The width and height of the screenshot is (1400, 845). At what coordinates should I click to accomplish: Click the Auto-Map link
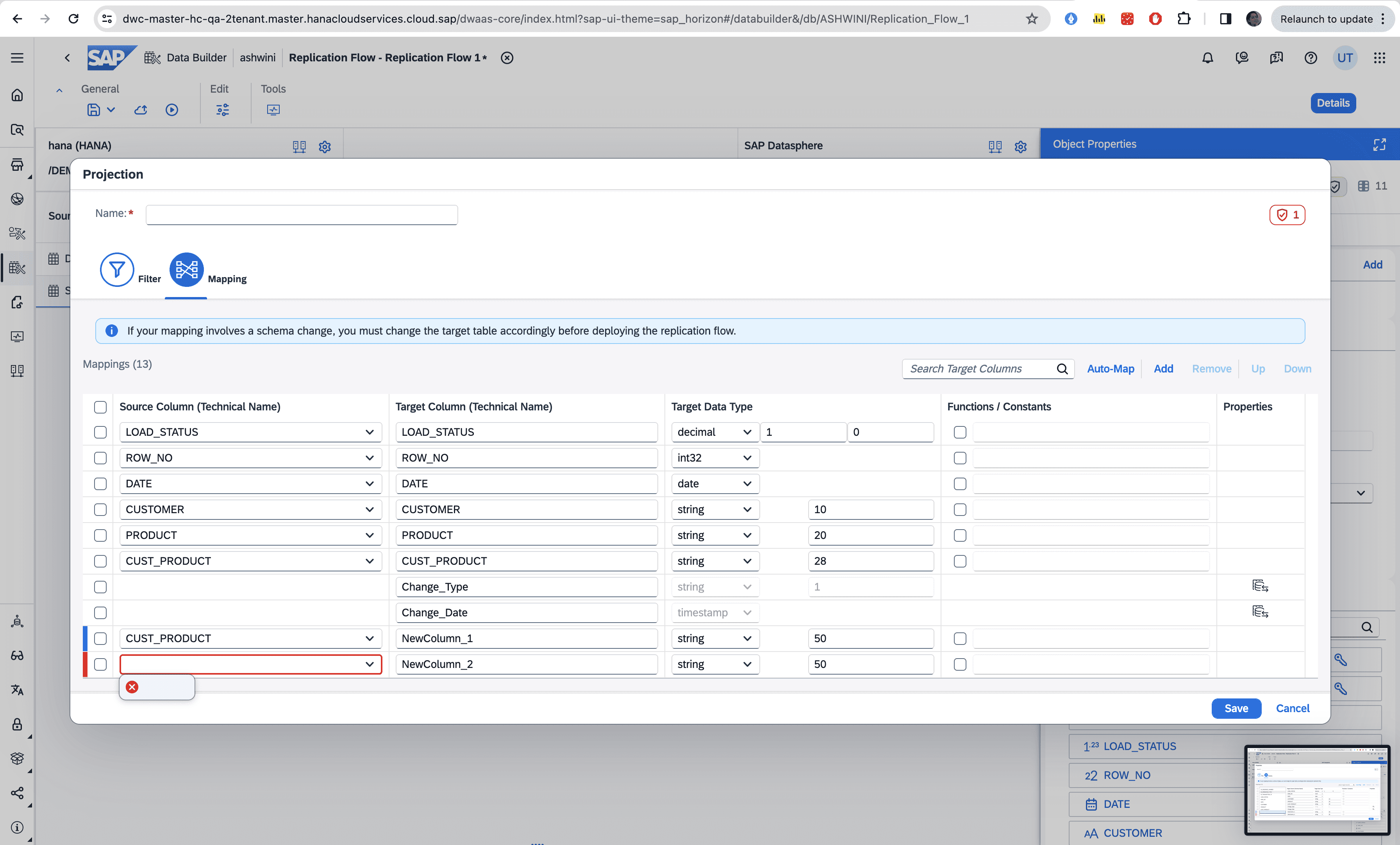(x=1110, y=369)
